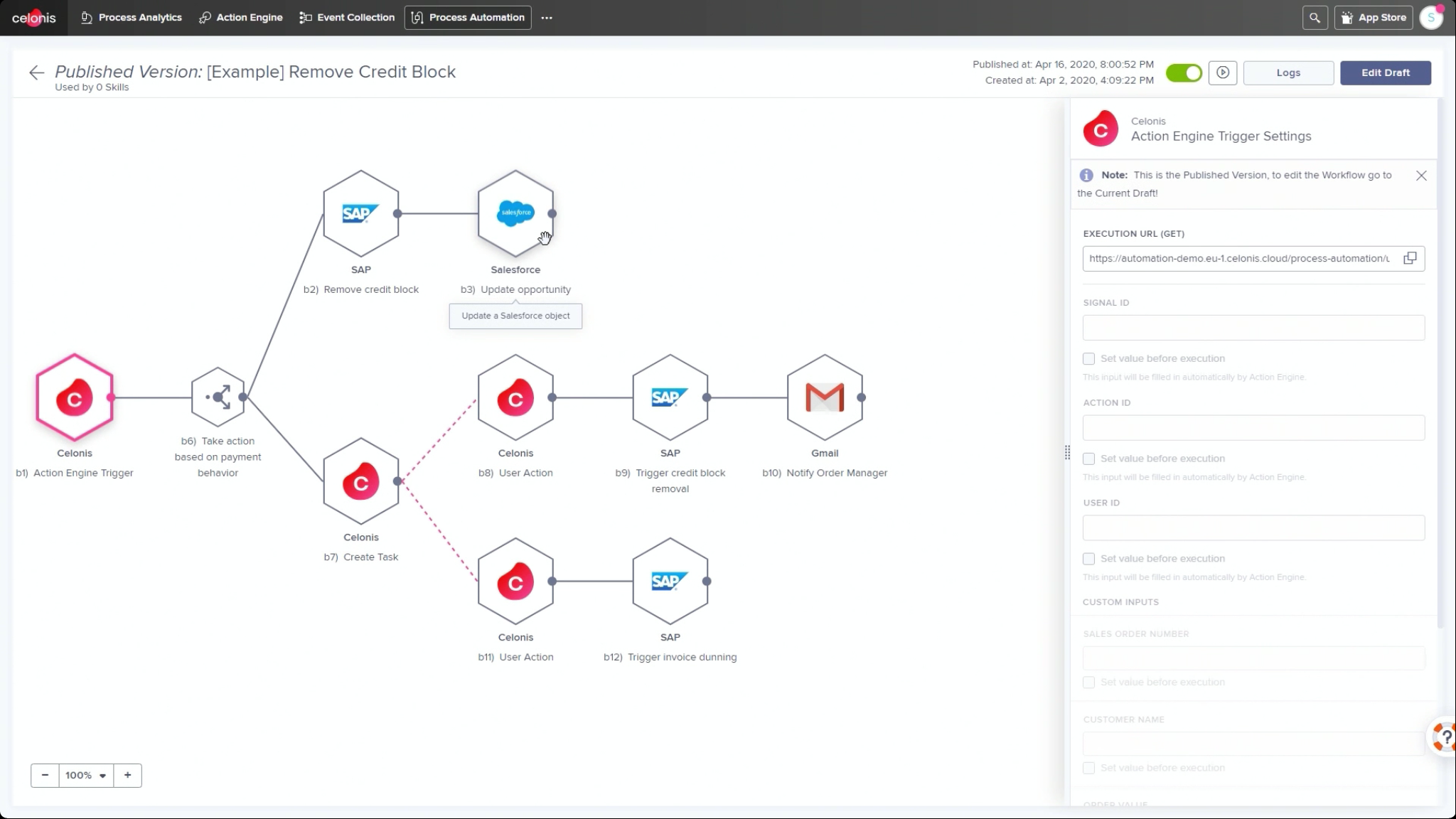Open the Gmail "Notify Order Manager" node
Viewport: 1456px width, 819px height.
(824, 398)
